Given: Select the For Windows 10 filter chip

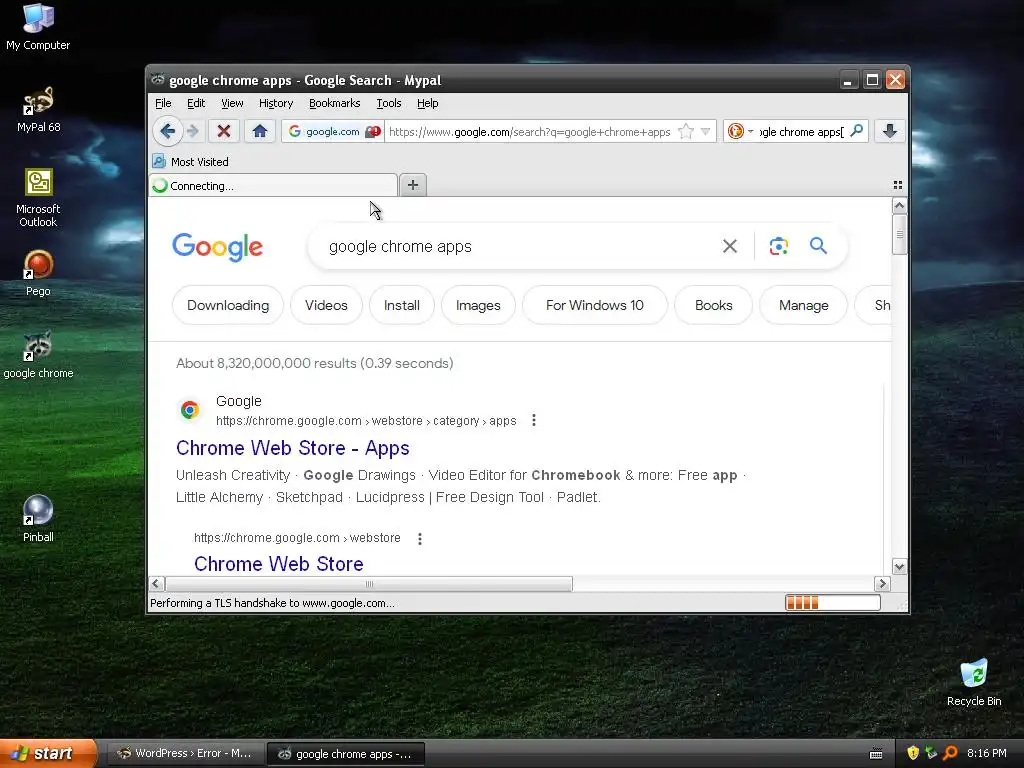Looking at the screenshot, I should point(595,305).
